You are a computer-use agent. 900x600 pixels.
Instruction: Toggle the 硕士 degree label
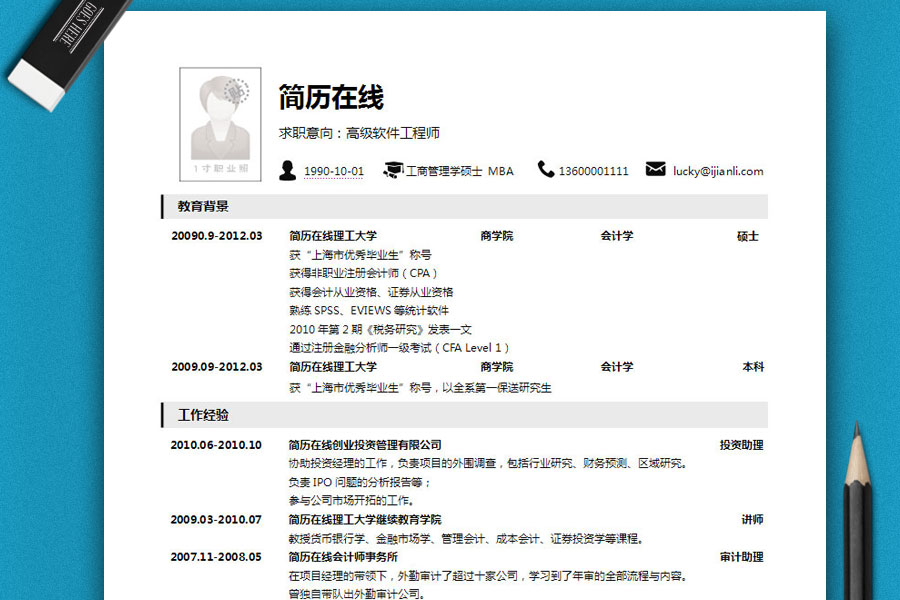(x=755, y=236)
